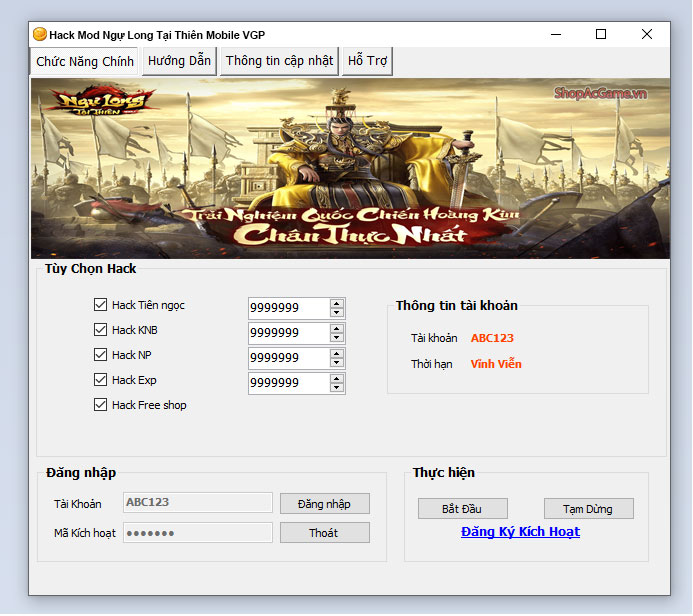Close the Hack Mod window
This screenshot has width=693, height=616.
point(647,34)
